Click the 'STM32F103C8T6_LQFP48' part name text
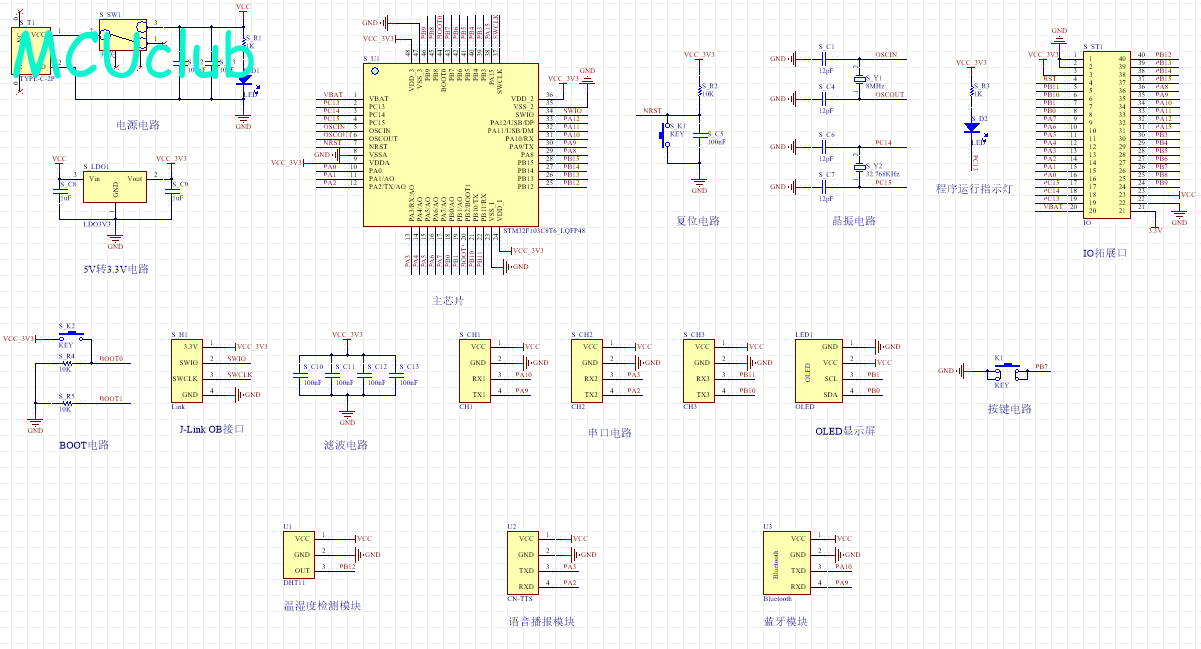 [544, 231]
